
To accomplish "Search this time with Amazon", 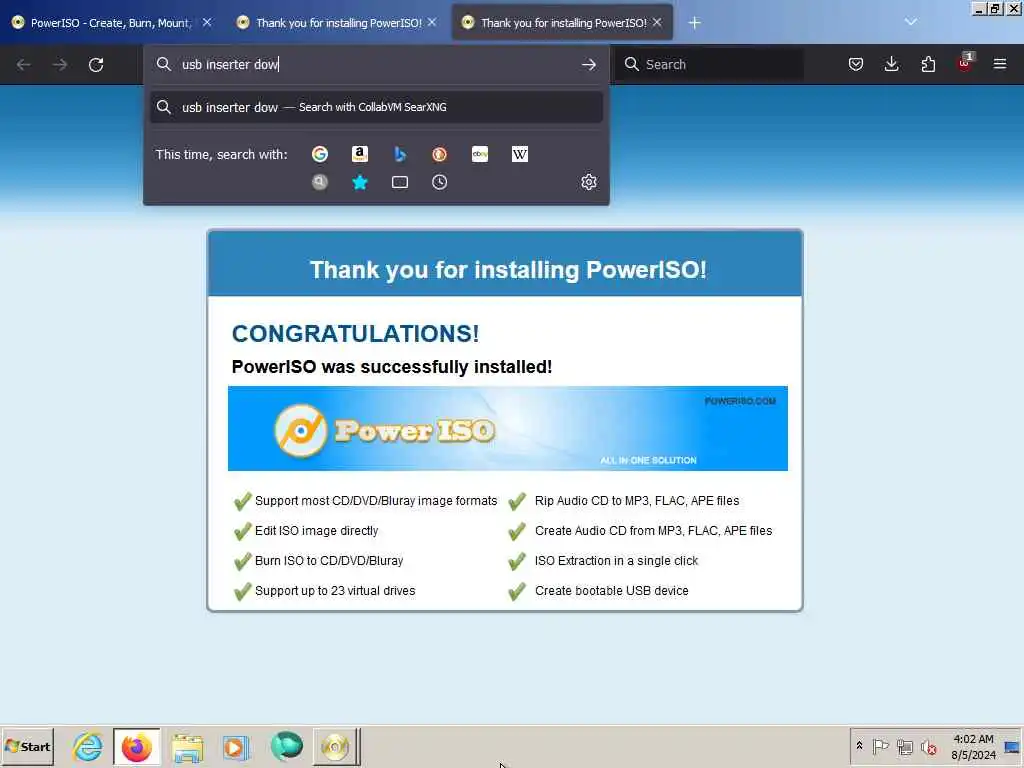I will 360,154.
